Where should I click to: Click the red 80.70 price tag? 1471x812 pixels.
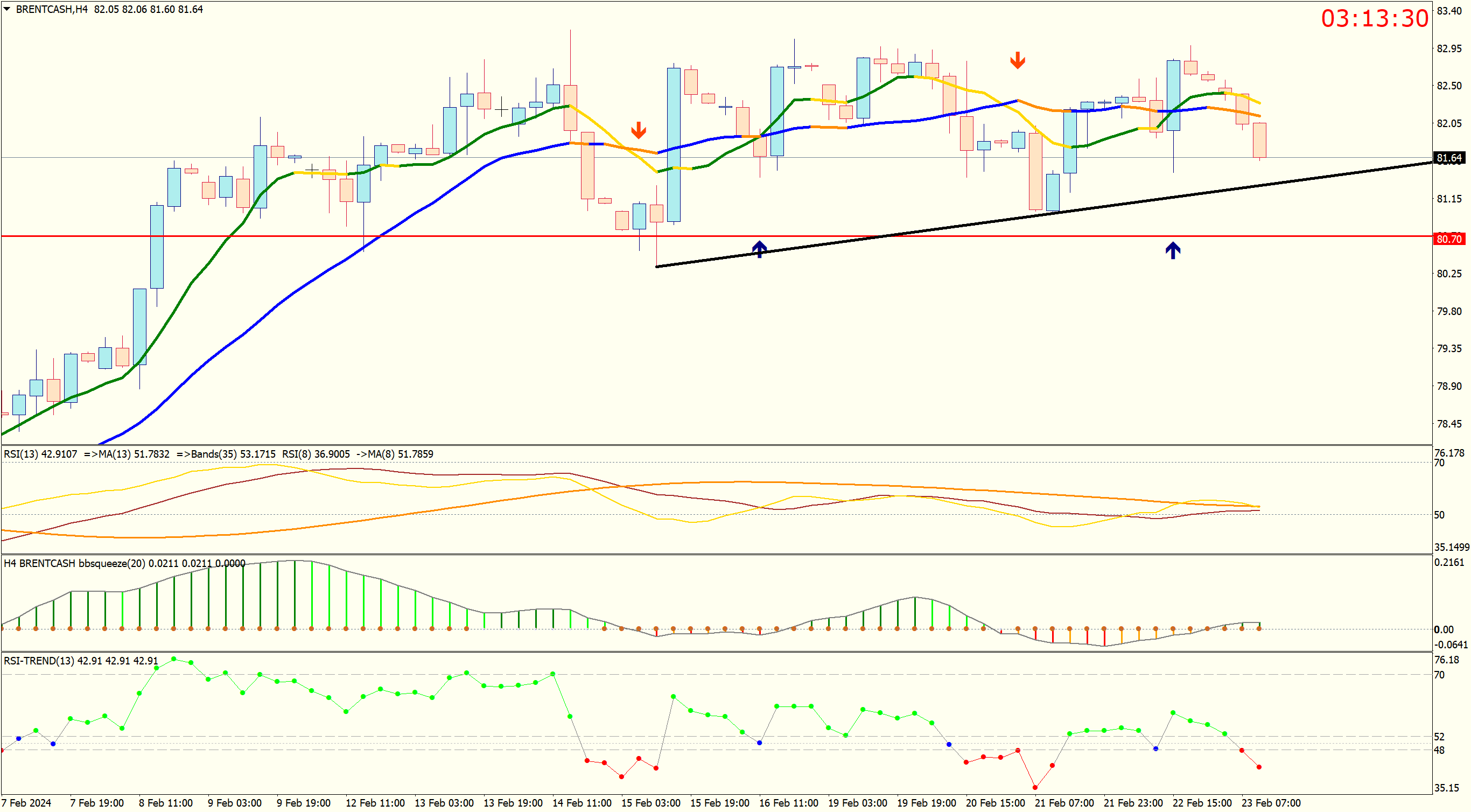coord(1449,239)
